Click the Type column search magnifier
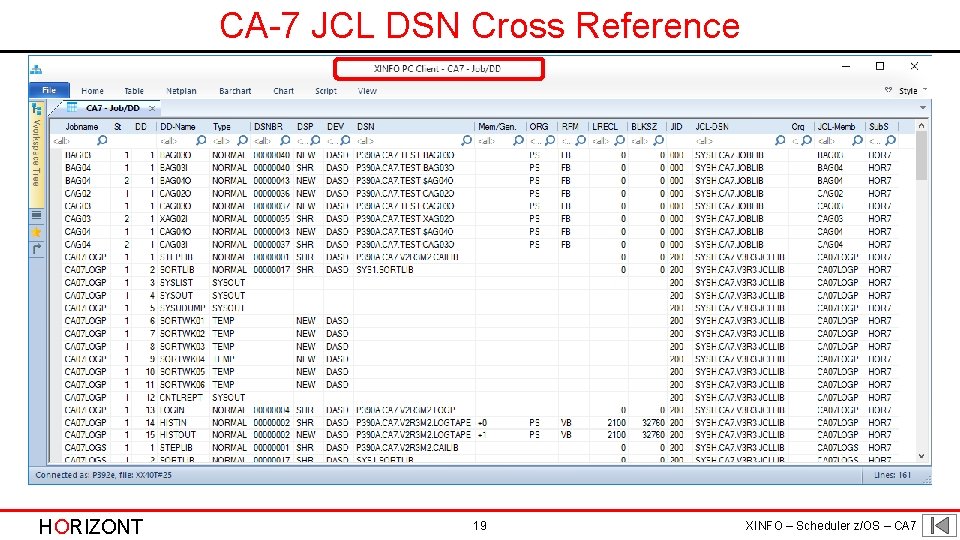Screen dimensions: 960x540 tap(242, 141)
